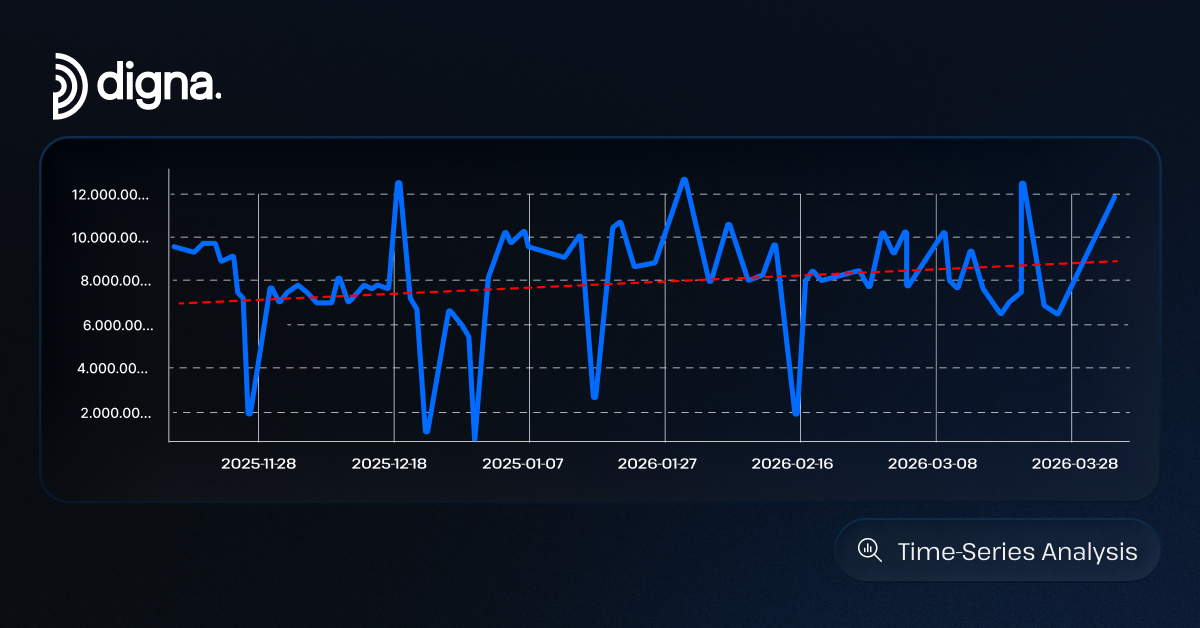Click the blue line's lowest dip point

coord(474,436)
